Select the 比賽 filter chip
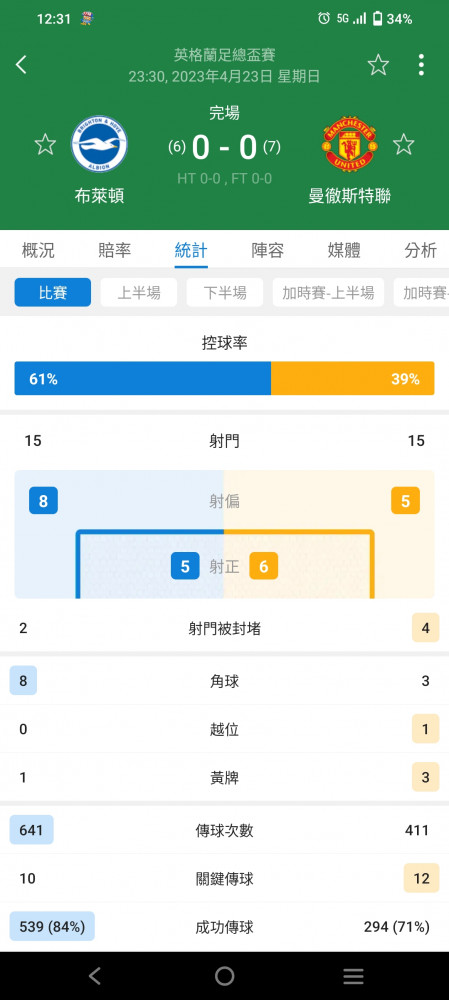The image size is (449, 1000). pos(53,293)
